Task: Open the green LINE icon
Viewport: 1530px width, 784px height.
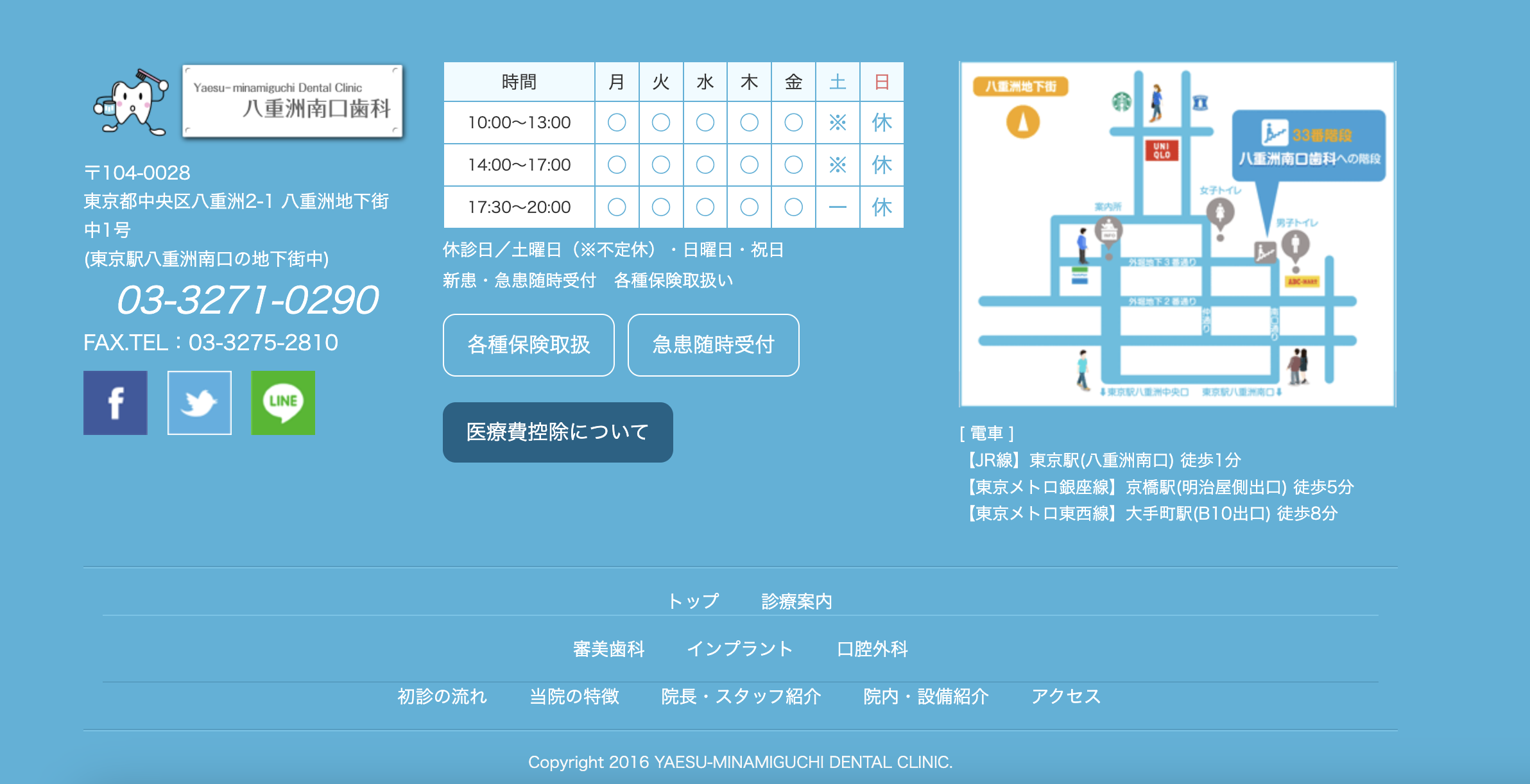Action: click(284, 403)
